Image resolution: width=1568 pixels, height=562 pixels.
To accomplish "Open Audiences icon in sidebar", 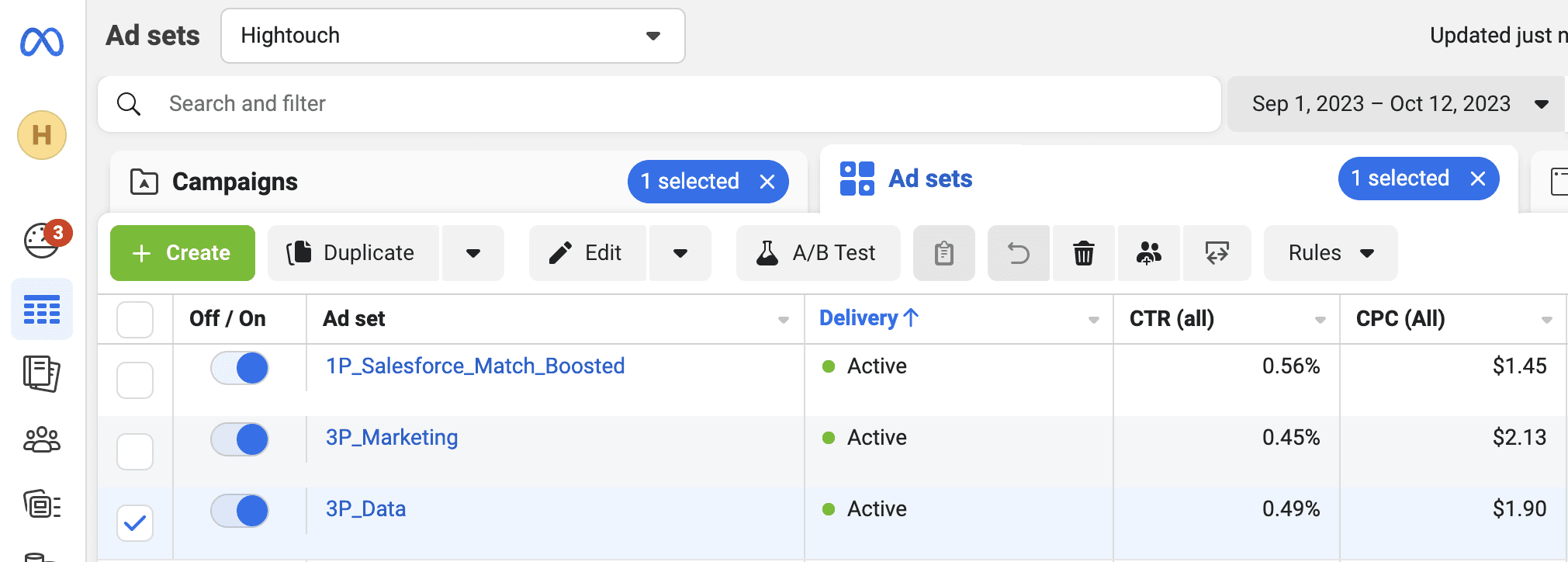I will 42,440.
